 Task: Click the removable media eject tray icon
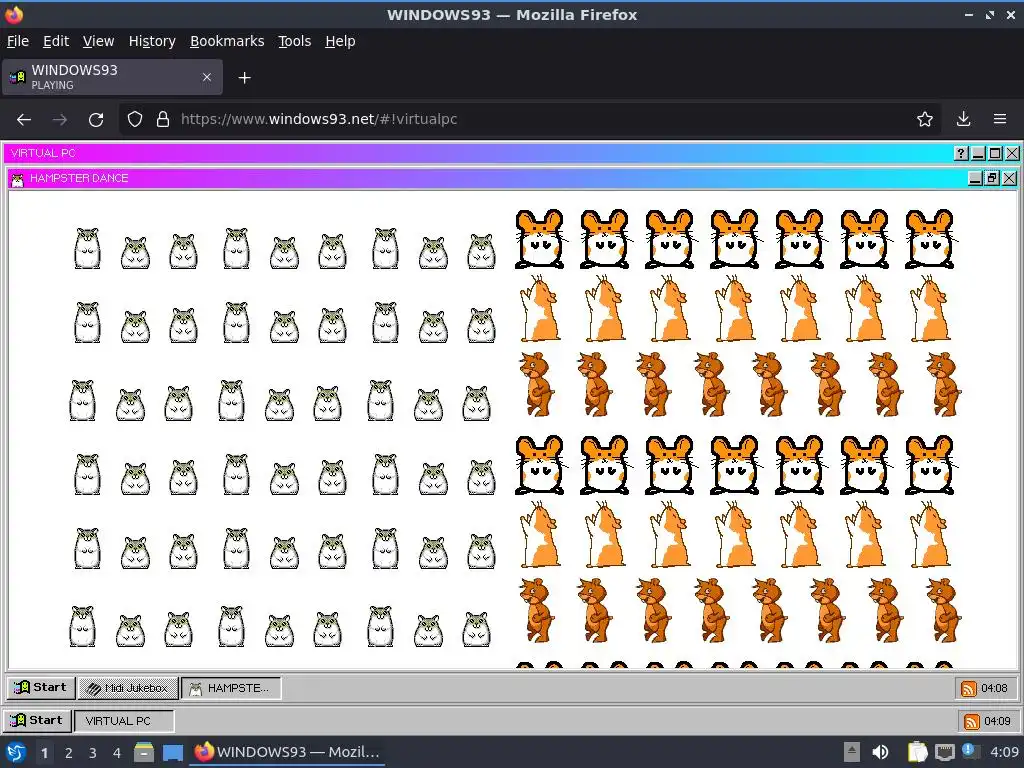[852, 752]
